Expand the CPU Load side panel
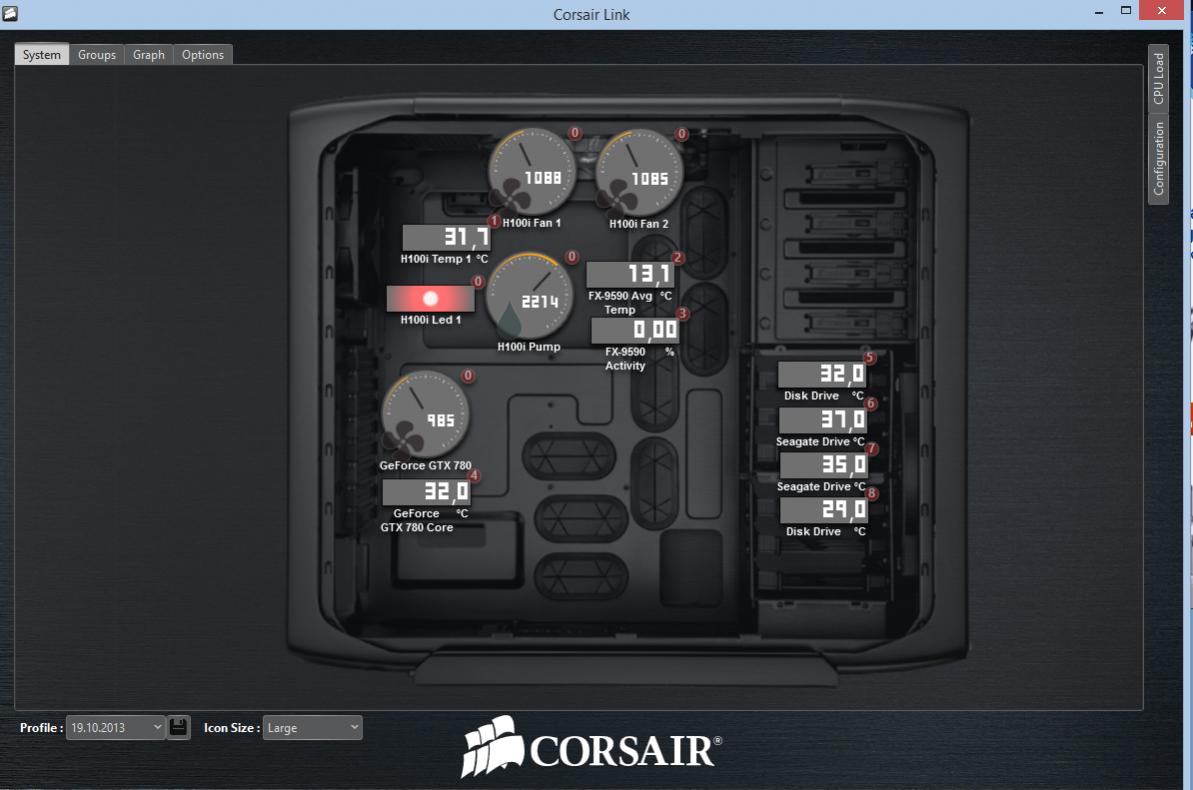This screenshot has width=1193, height=790. coord(1158,78)
